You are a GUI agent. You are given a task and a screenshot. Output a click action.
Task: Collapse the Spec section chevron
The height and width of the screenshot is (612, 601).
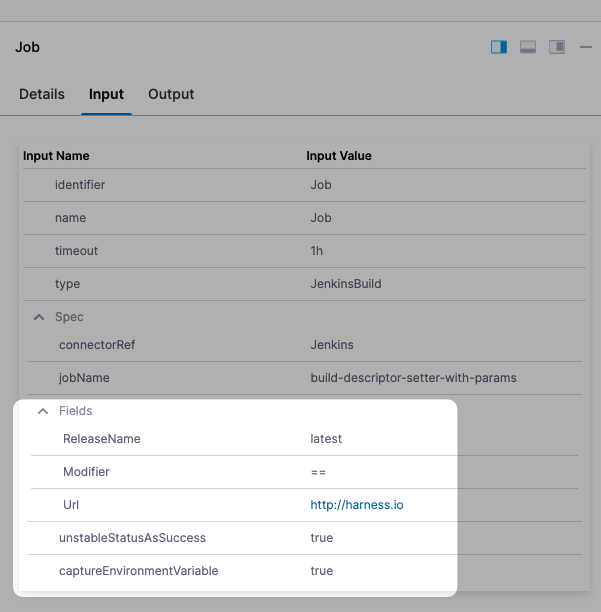39,317
